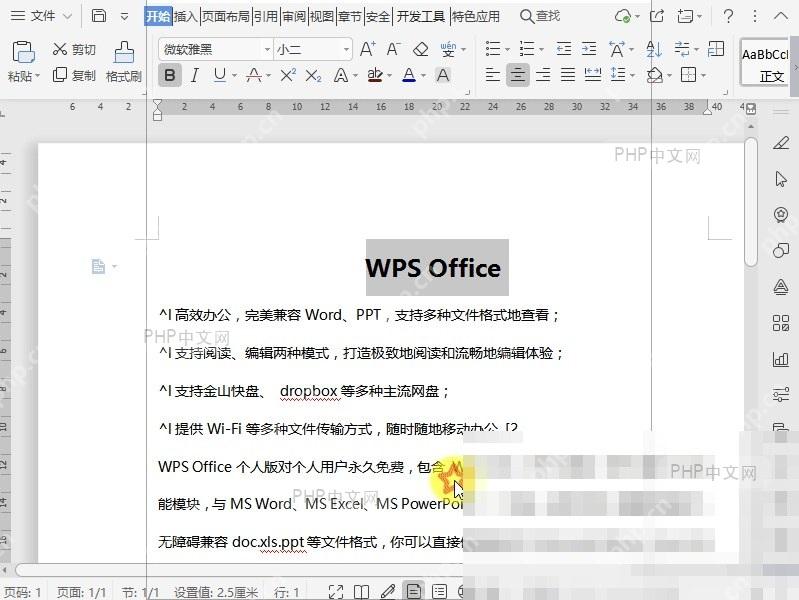Click the Copy (复制) button
Viewport: 799px width, 600px height.
point(74,75)
